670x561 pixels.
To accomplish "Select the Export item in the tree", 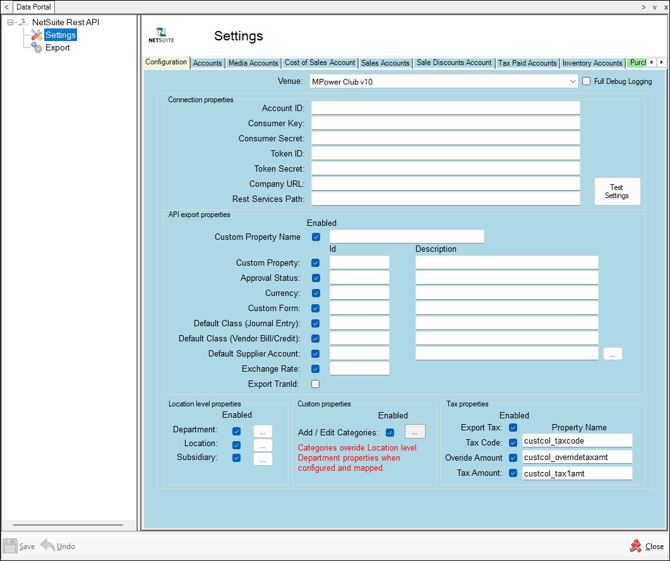I will pos(58,48).
